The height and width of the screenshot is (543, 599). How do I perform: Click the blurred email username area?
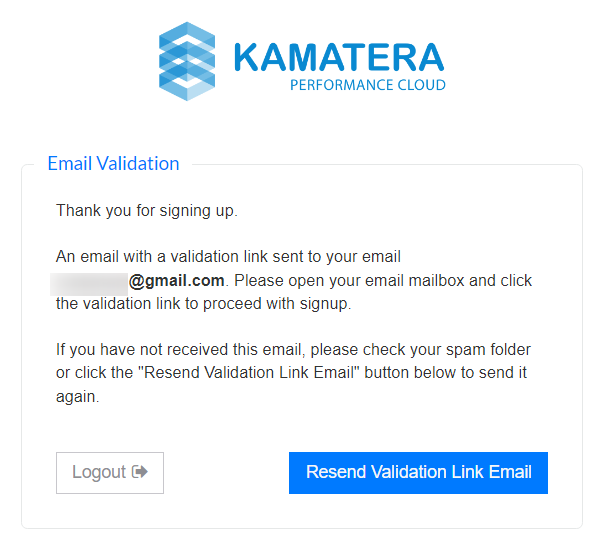tap(89, 284)
